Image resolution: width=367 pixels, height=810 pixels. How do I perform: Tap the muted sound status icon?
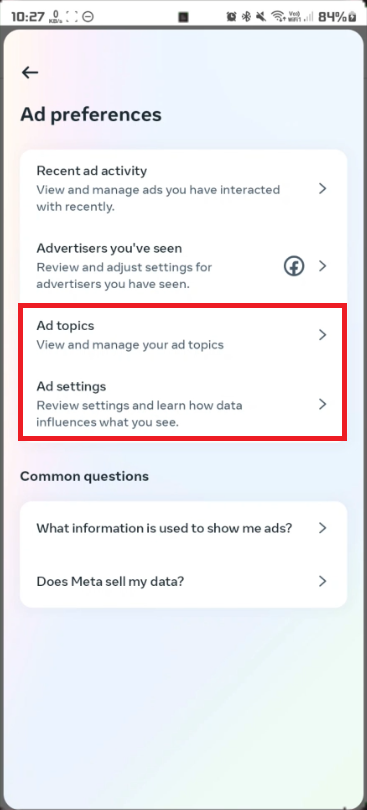point(262,17)
